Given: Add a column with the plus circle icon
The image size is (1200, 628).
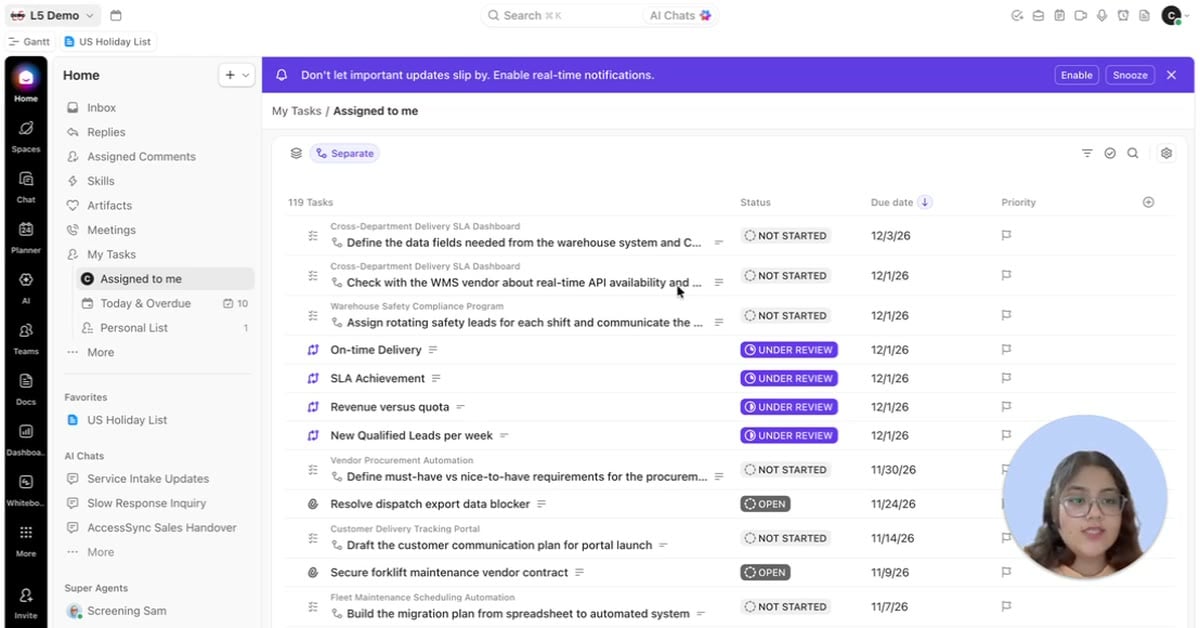Looking at the screenshot, I should pyautogui.click(x=1148, y=202).
